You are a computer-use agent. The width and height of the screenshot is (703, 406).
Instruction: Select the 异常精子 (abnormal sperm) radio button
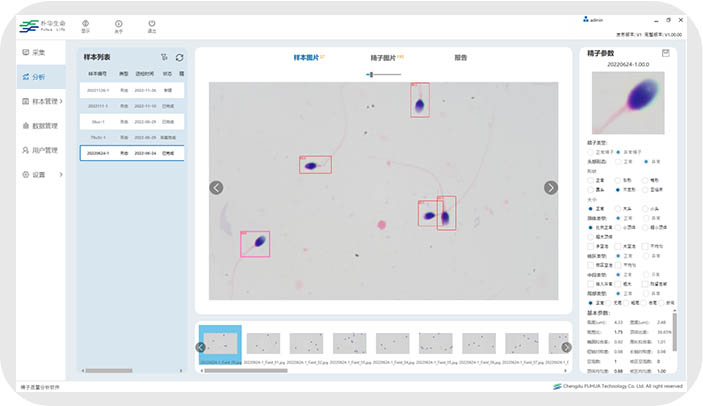[x=618, y=151]
